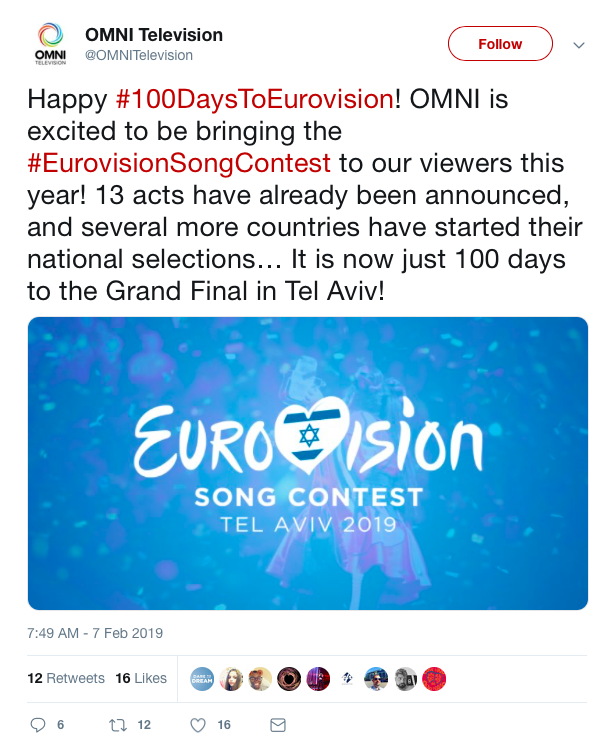Screen dimensions: 613x752
Task: Click the reply speech bubble icon
Action: pyautogui.click(x=39, y=725)
